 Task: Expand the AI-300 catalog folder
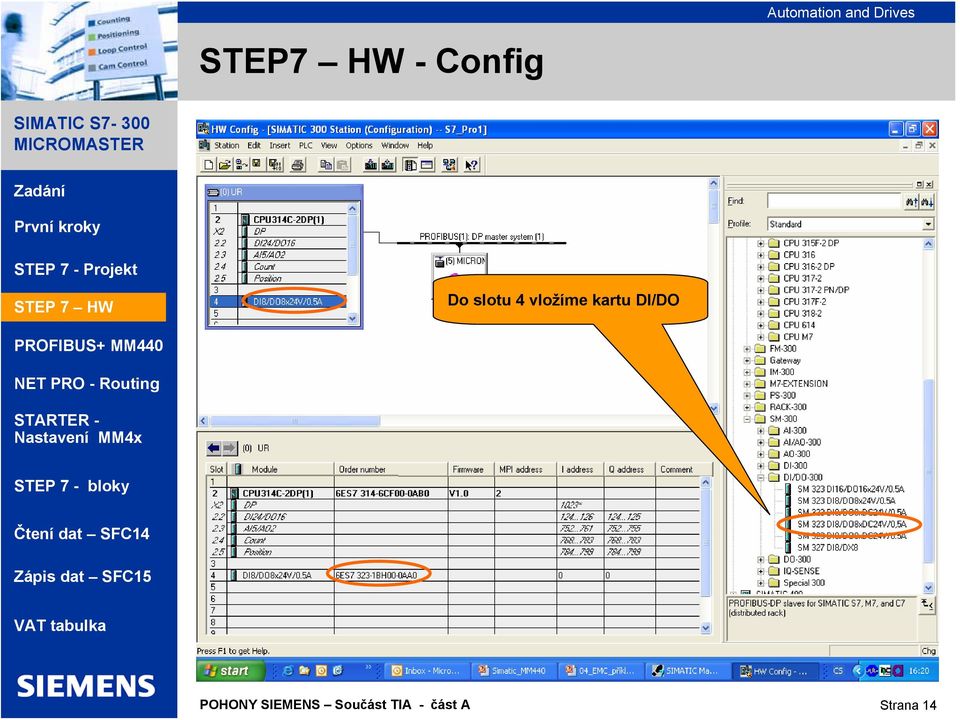pyautogui.click(x=761, y=431)
